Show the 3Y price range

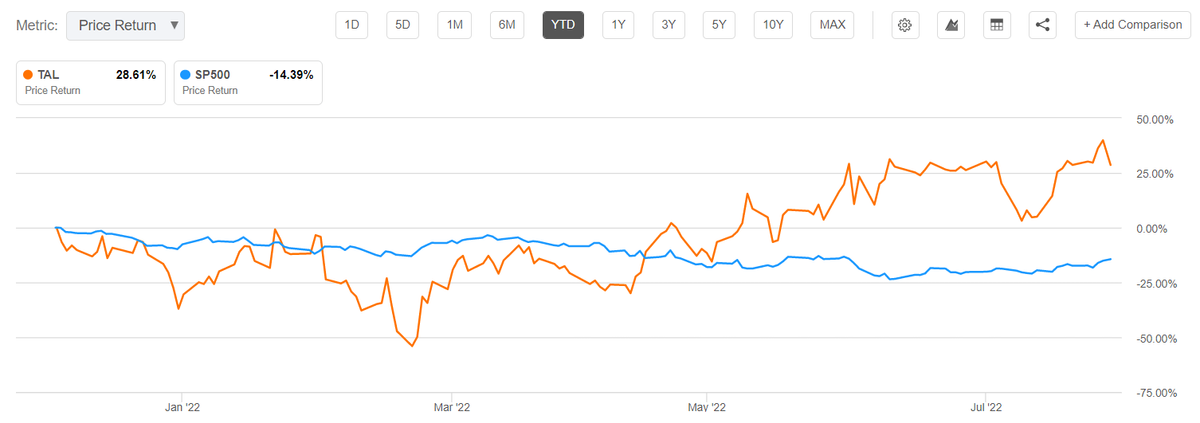click(668, 25)
